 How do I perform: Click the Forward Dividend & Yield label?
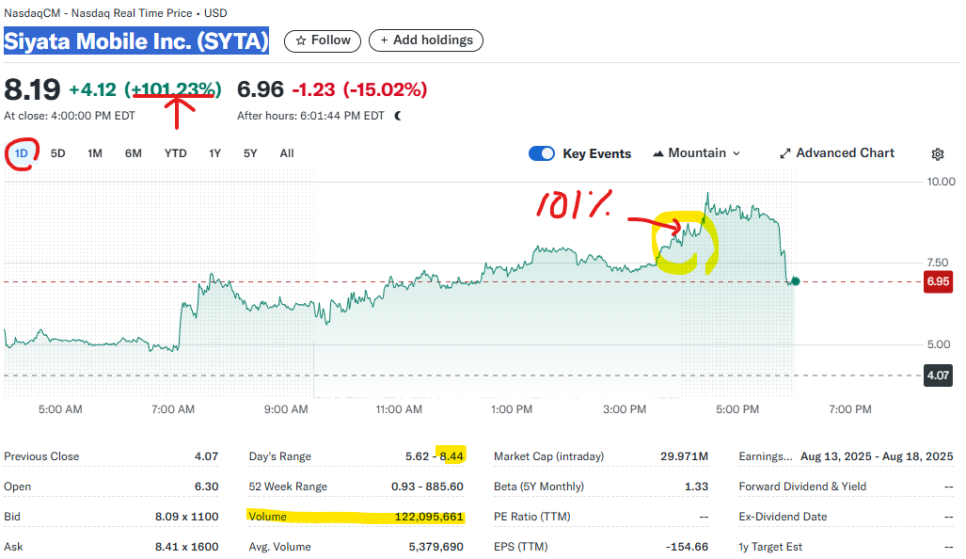pyautogui.click(x=802, y=487)
